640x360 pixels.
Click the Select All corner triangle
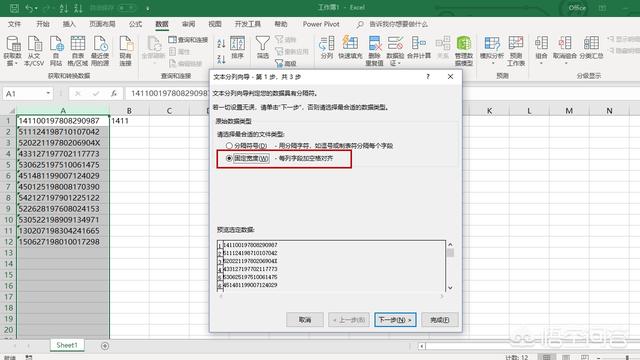pyautogui.click(x=11, y=111)
